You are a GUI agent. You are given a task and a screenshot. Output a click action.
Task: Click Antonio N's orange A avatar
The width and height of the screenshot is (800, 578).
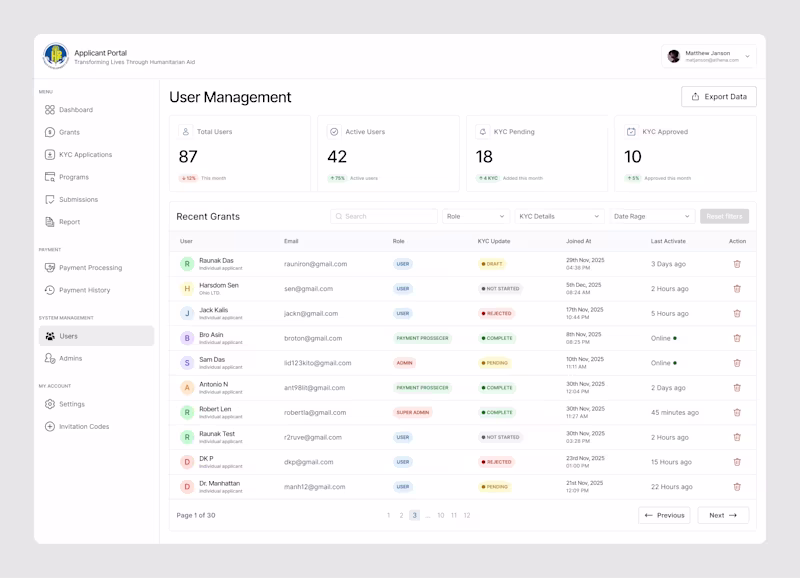coord(187,388)
